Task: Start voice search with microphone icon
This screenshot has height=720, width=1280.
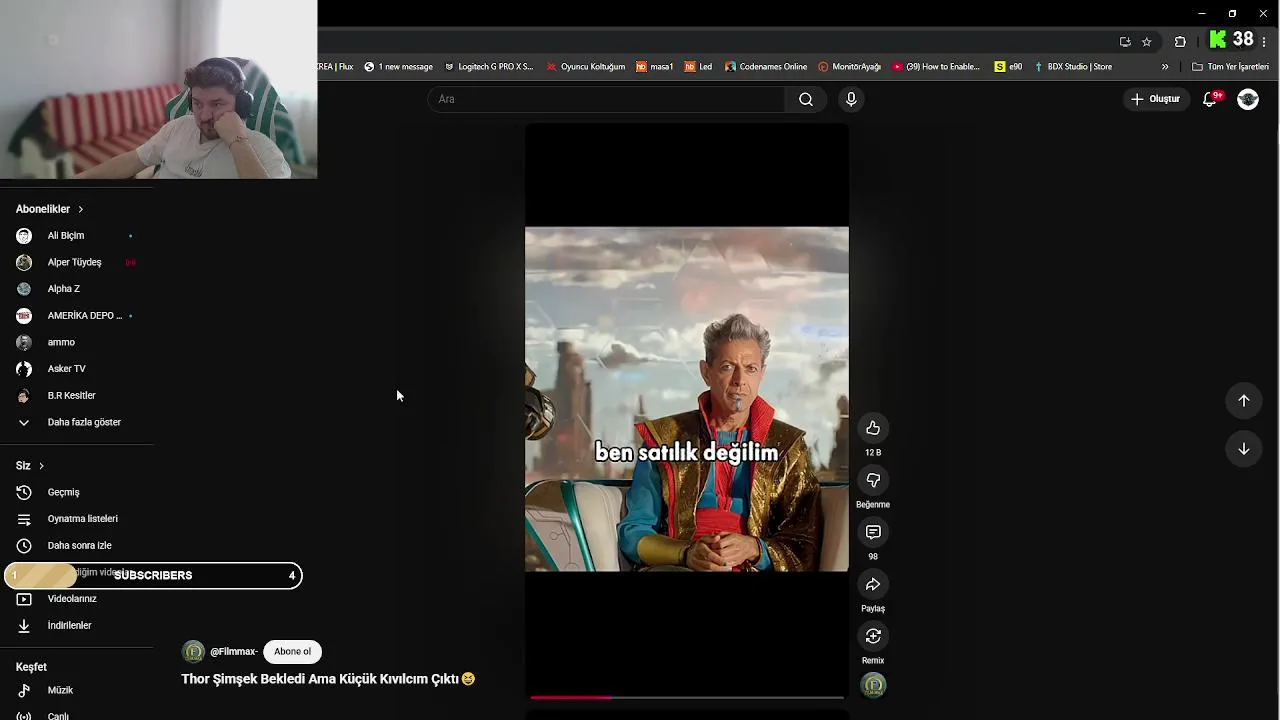Action: click(851, 99)
